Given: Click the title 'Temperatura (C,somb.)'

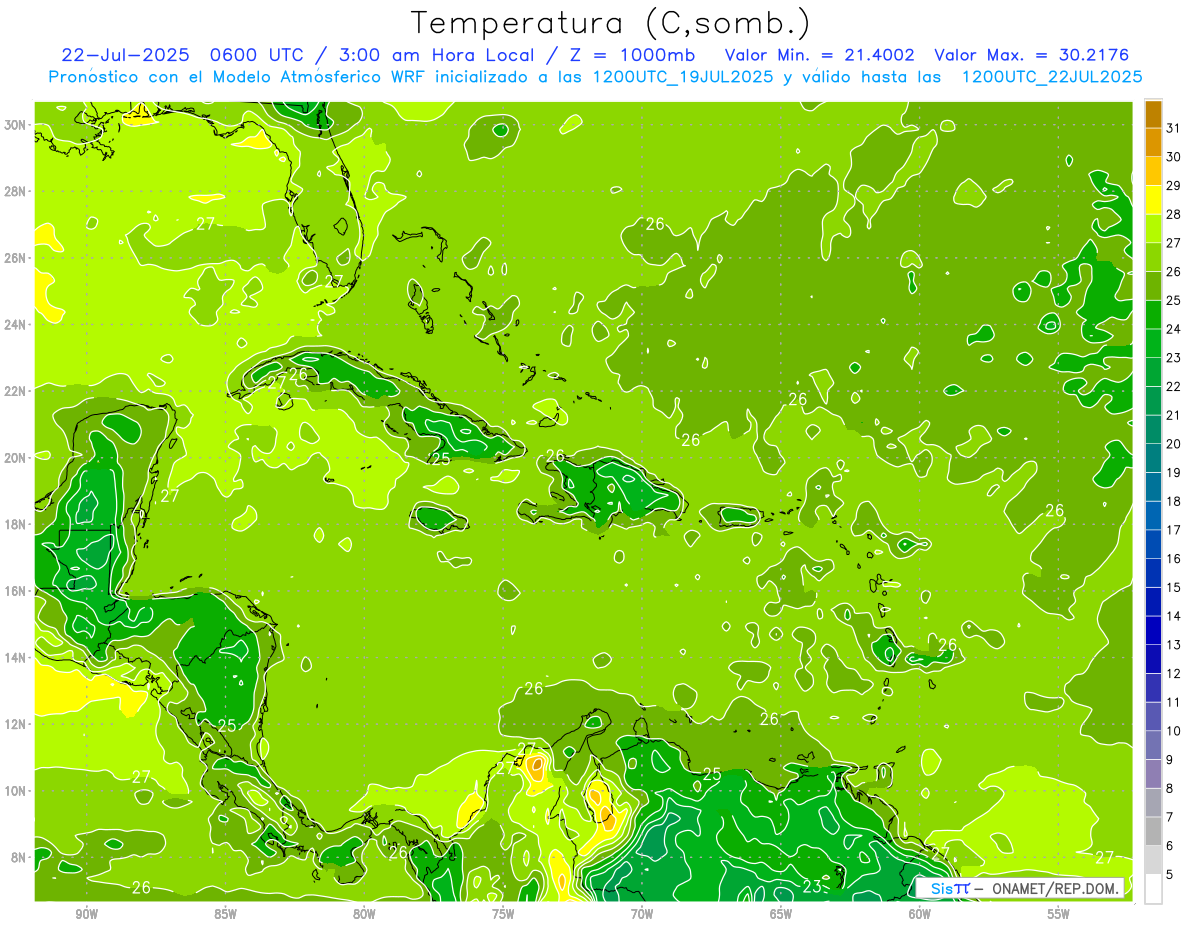Looking at the screenshot, I should click(611, 23).
